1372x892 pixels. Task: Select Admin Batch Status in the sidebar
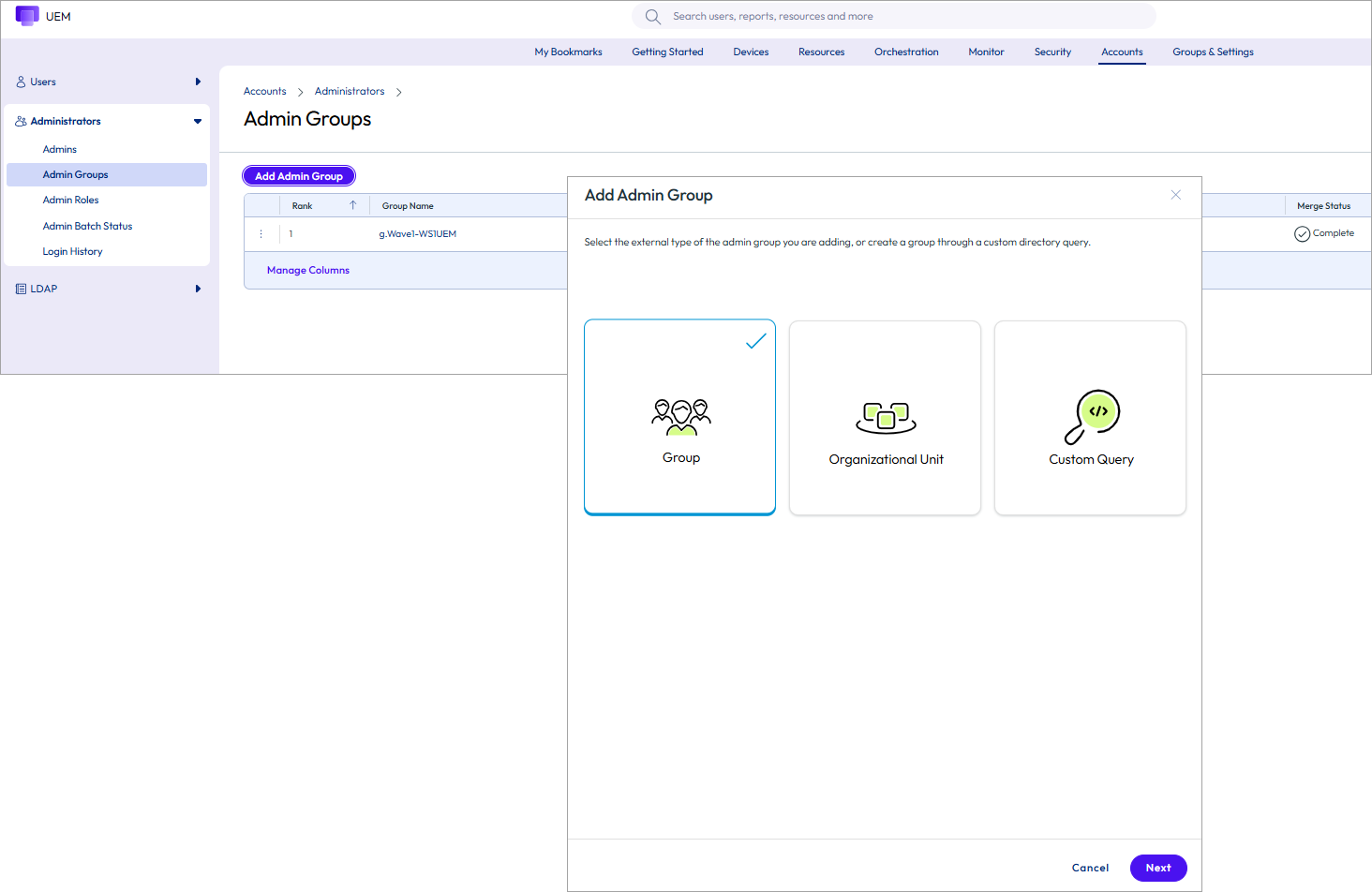(87, 227)
